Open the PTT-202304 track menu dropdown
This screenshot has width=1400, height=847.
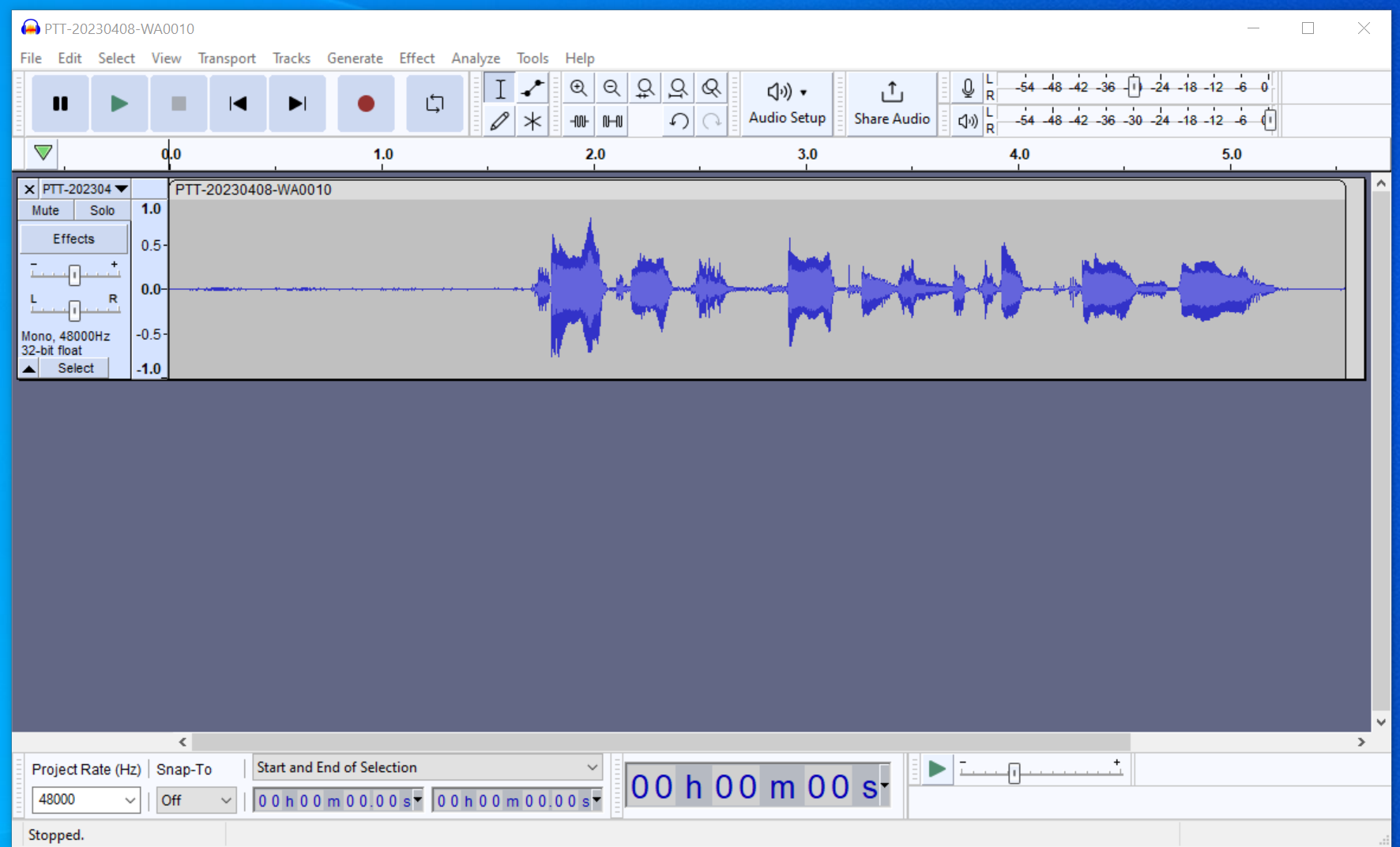click(85, 189)
